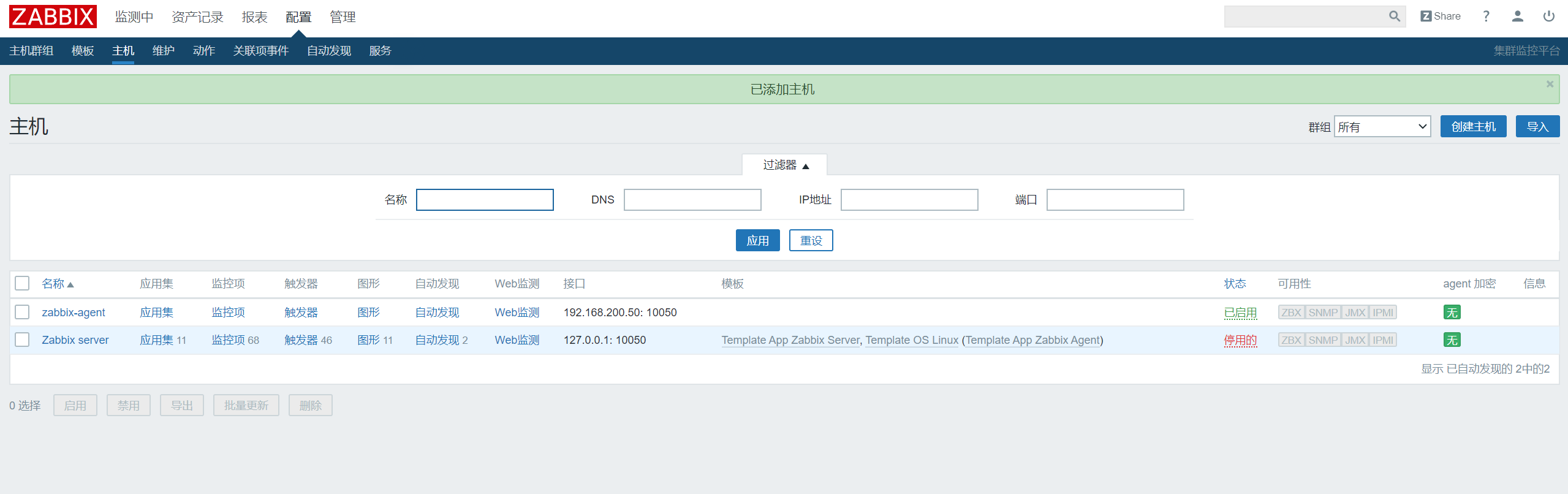Viewport: 1568px width, 494px height.
Task: Go to 服务 submenu
Action: click(380, 51)
